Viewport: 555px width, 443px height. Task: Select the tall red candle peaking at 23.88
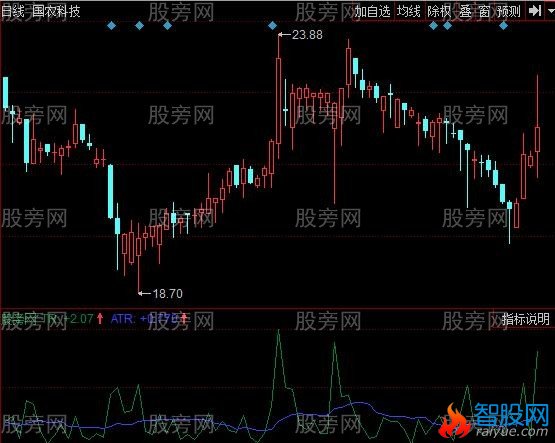pyautogui.click(x=279, y=101)
